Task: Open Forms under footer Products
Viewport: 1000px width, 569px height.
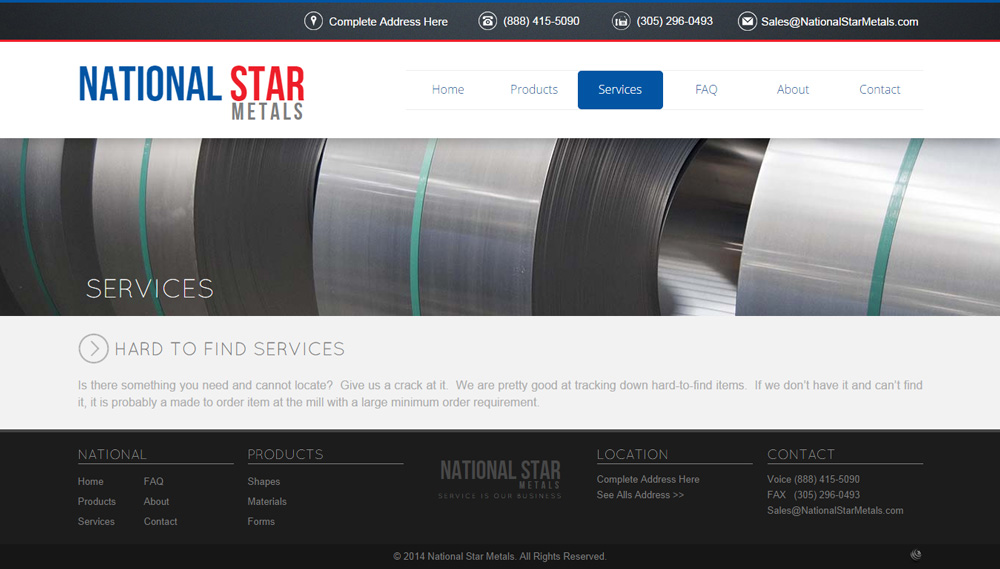Action: [261, 521]
